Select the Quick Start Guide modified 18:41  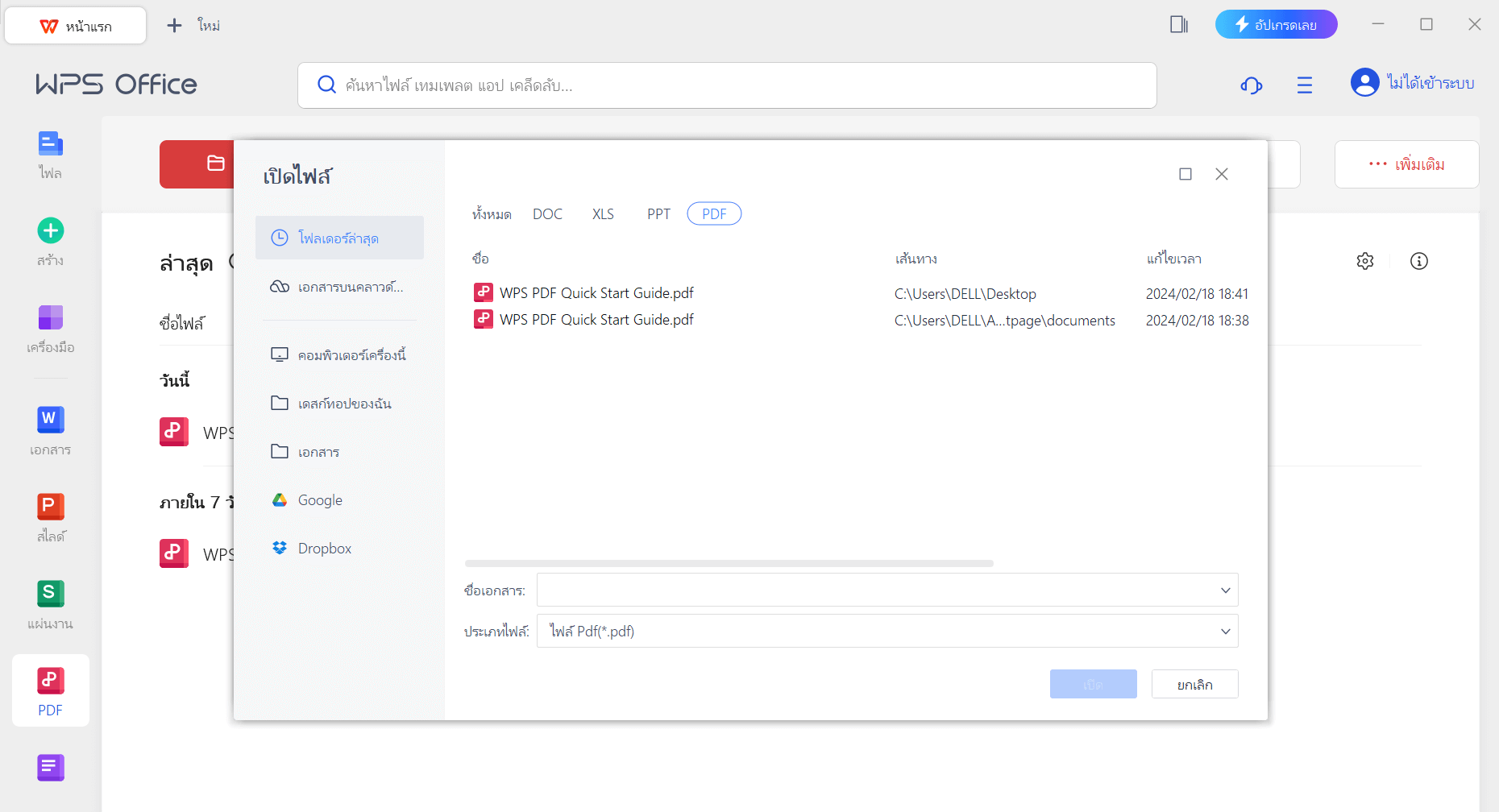tap(861, 293)
